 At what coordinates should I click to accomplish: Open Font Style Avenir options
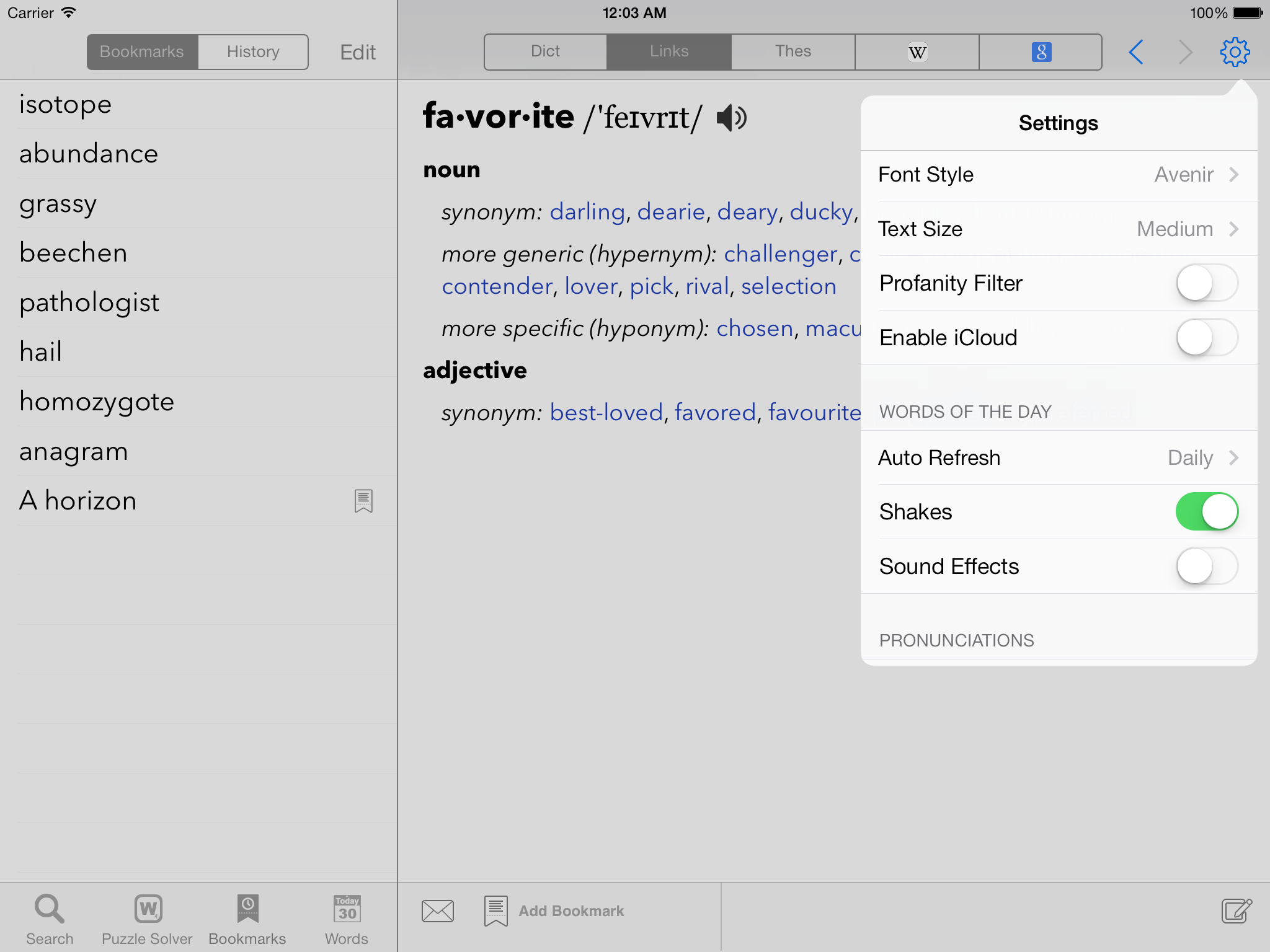(1059, 175)
